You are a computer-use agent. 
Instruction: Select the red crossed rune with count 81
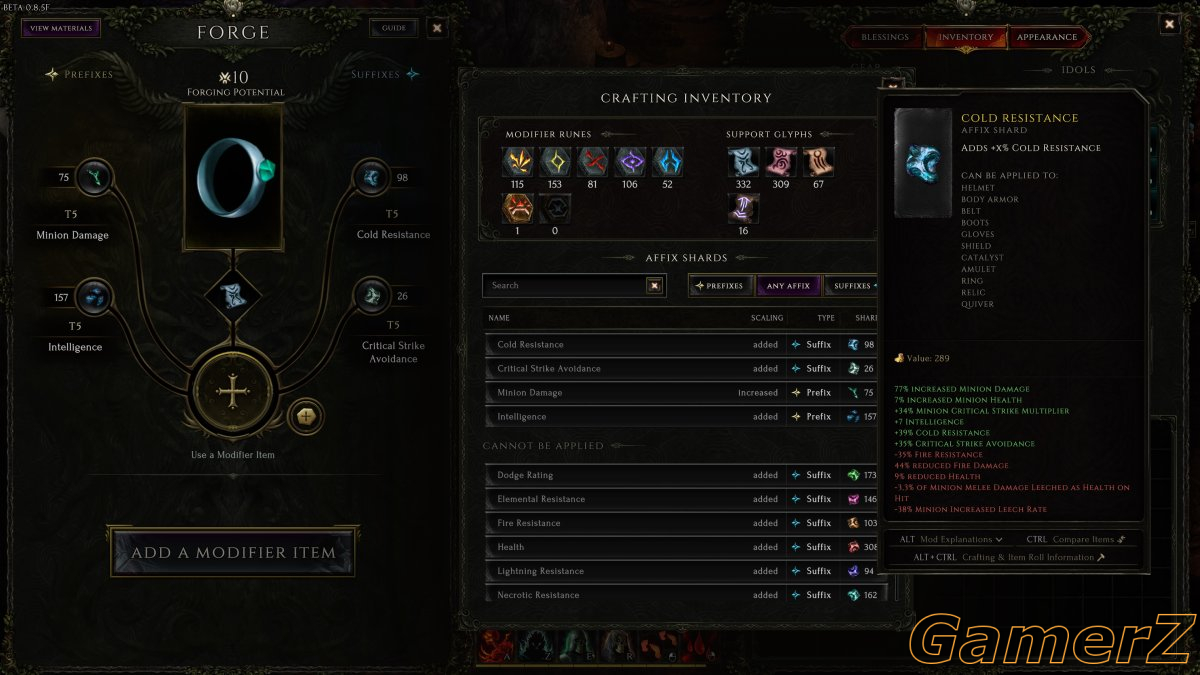593,162
